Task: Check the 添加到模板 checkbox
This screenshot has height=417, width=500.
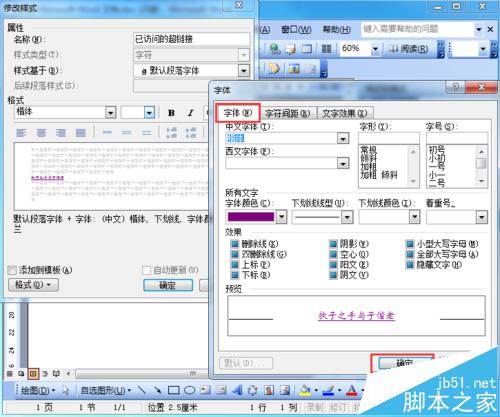Action: click(x=12, y=270)
